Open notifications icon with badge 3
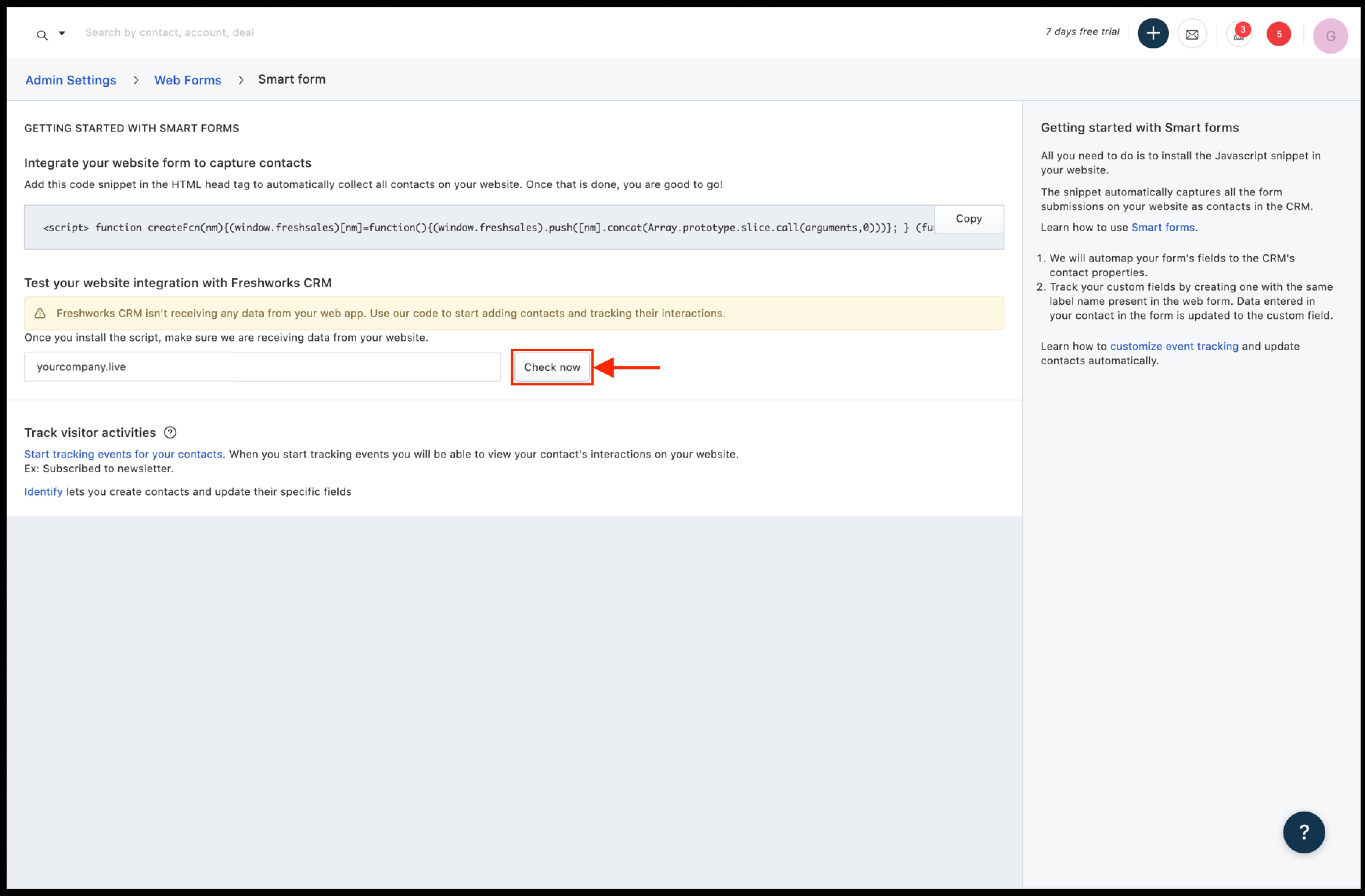Image resolution: width=1365 pixels, height=896 pixels. coord(1239,35)
